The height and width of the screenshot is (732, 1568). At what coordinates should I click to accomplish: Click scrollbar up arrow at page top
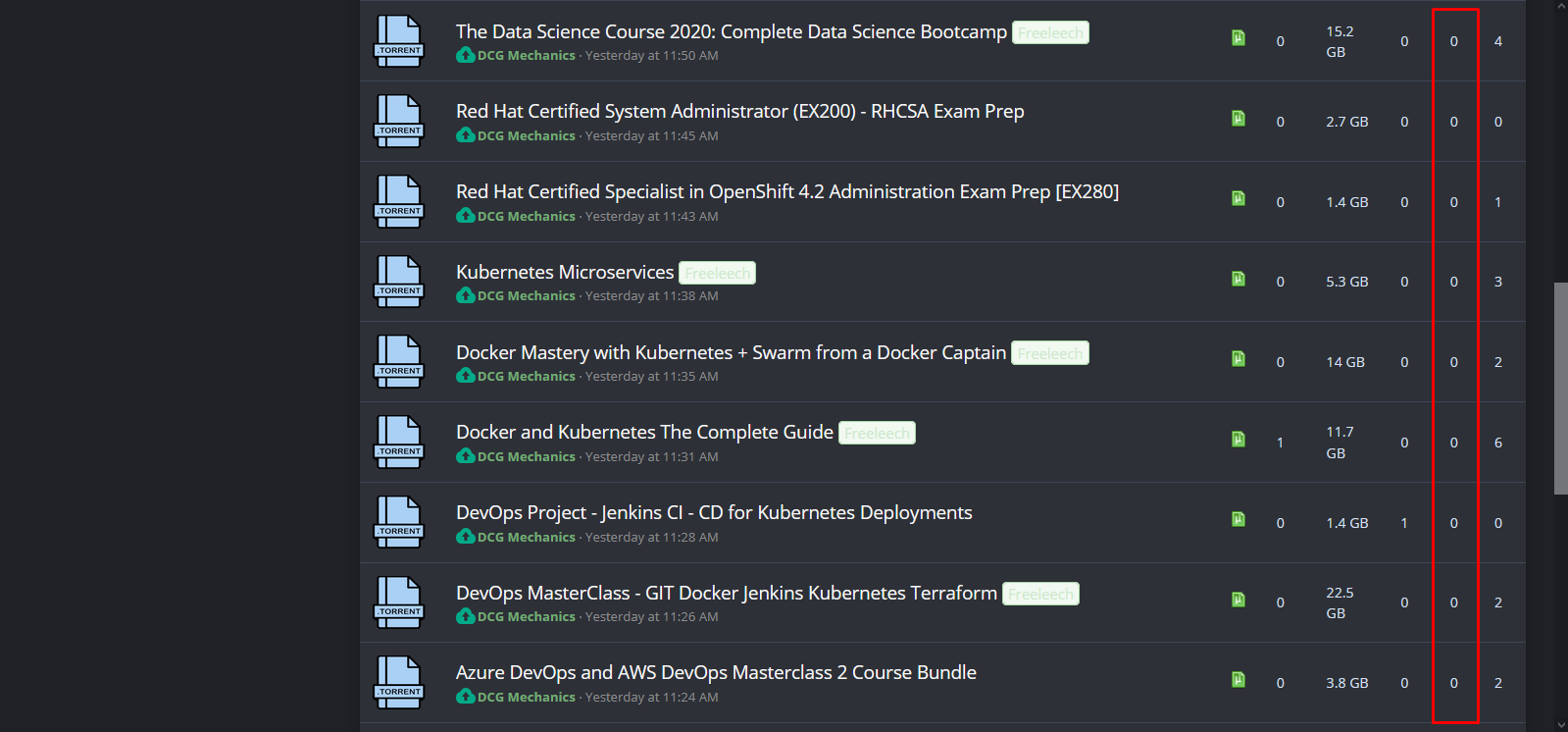point(1560,7)
